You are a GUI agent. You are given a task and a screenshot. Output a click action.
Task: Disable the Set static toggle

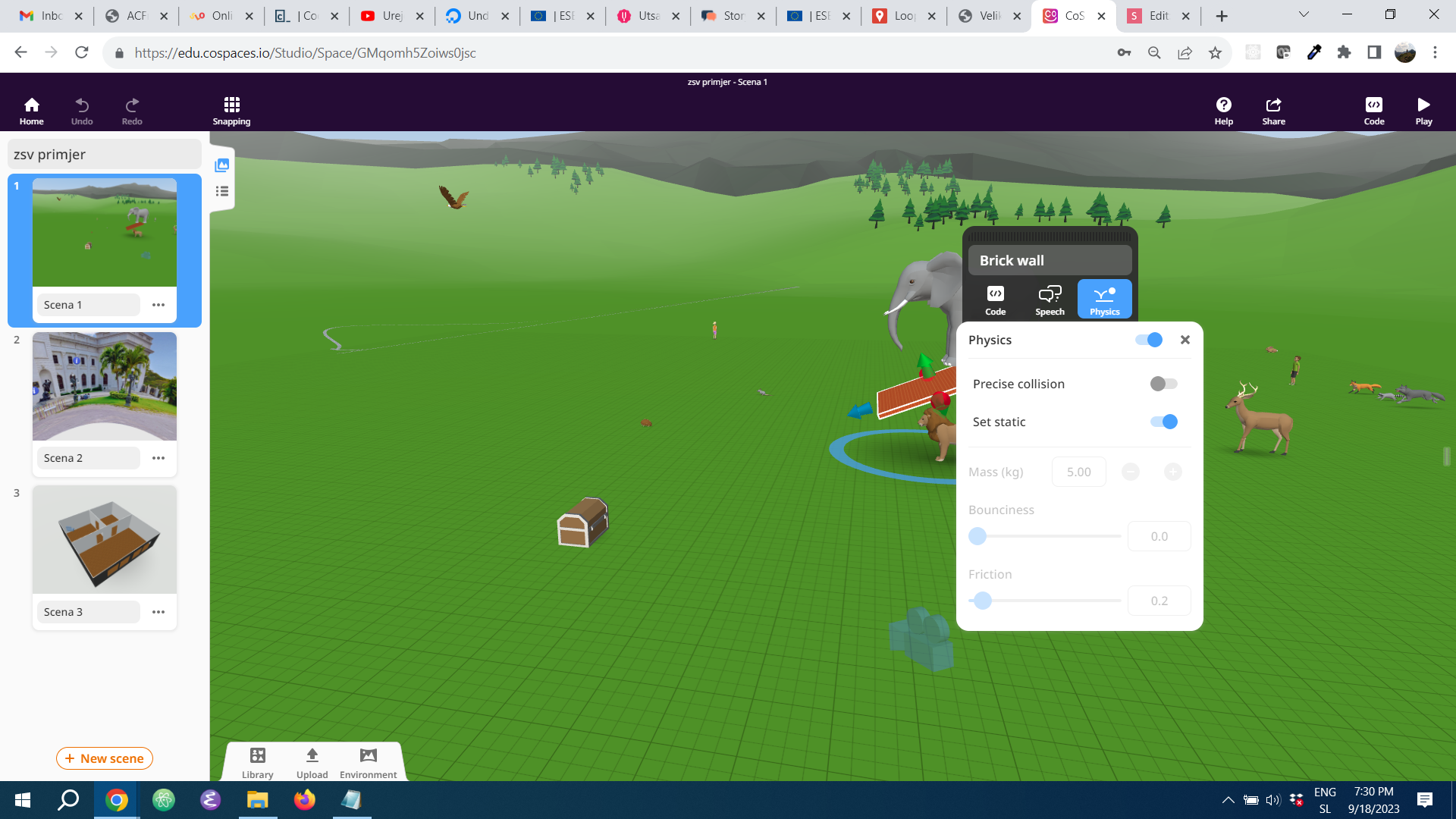(x=1163, y=422)
